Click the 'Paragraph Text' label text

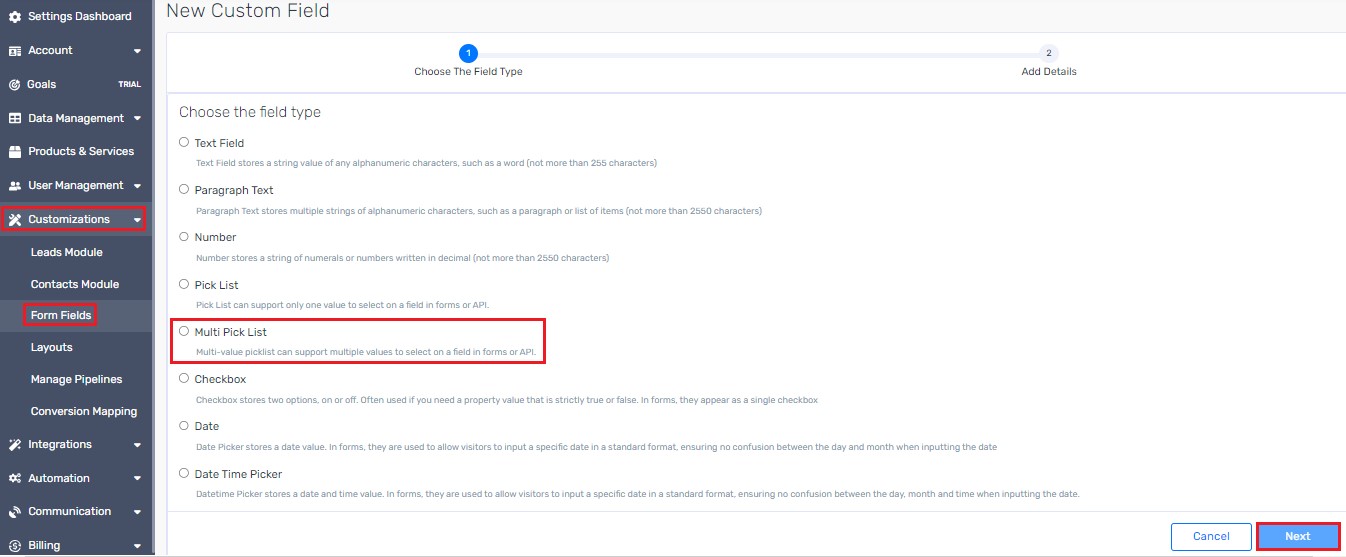[234, 190]
